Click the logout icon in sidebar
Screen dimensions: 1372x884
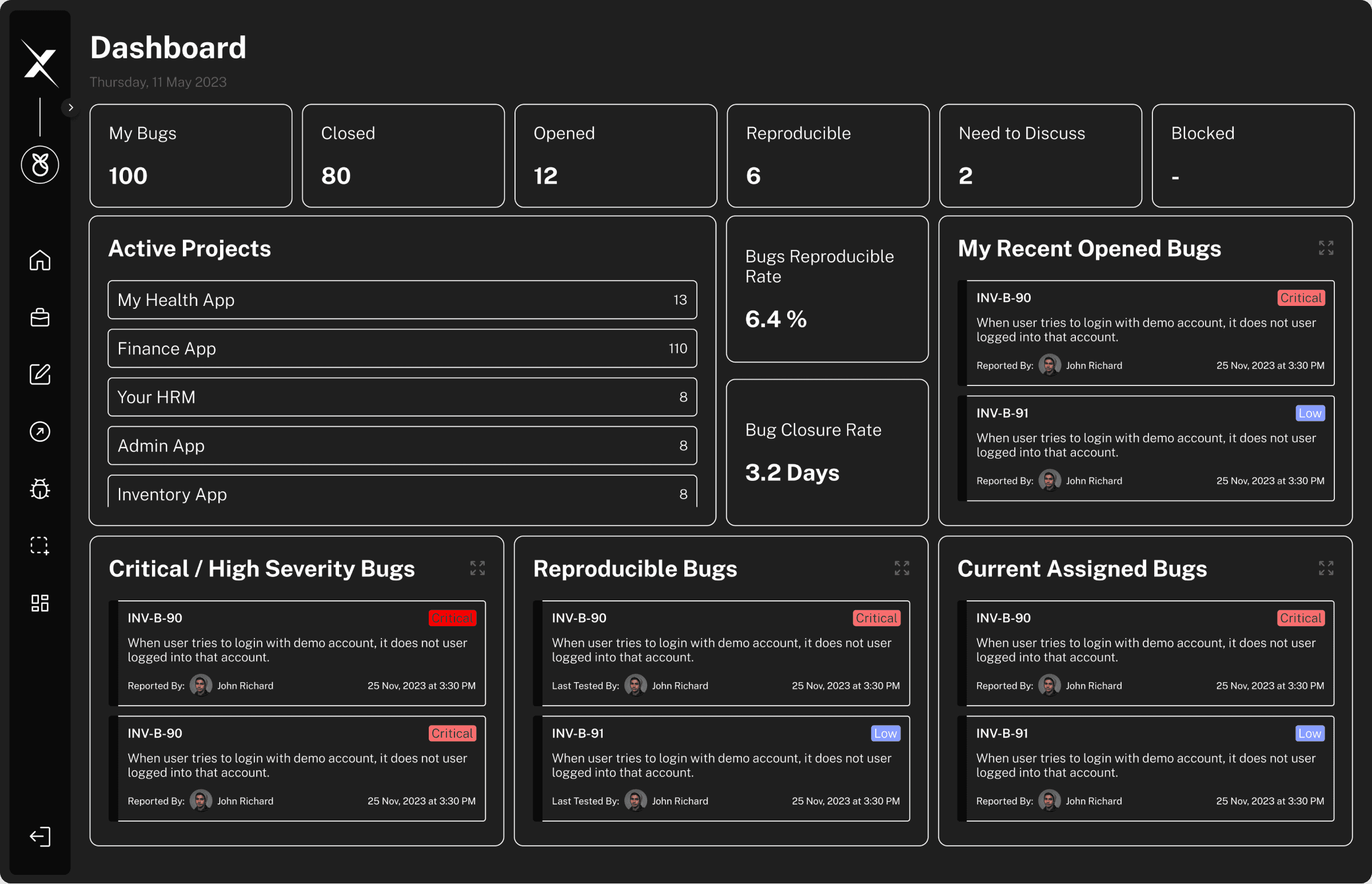[x=39, y=837]
